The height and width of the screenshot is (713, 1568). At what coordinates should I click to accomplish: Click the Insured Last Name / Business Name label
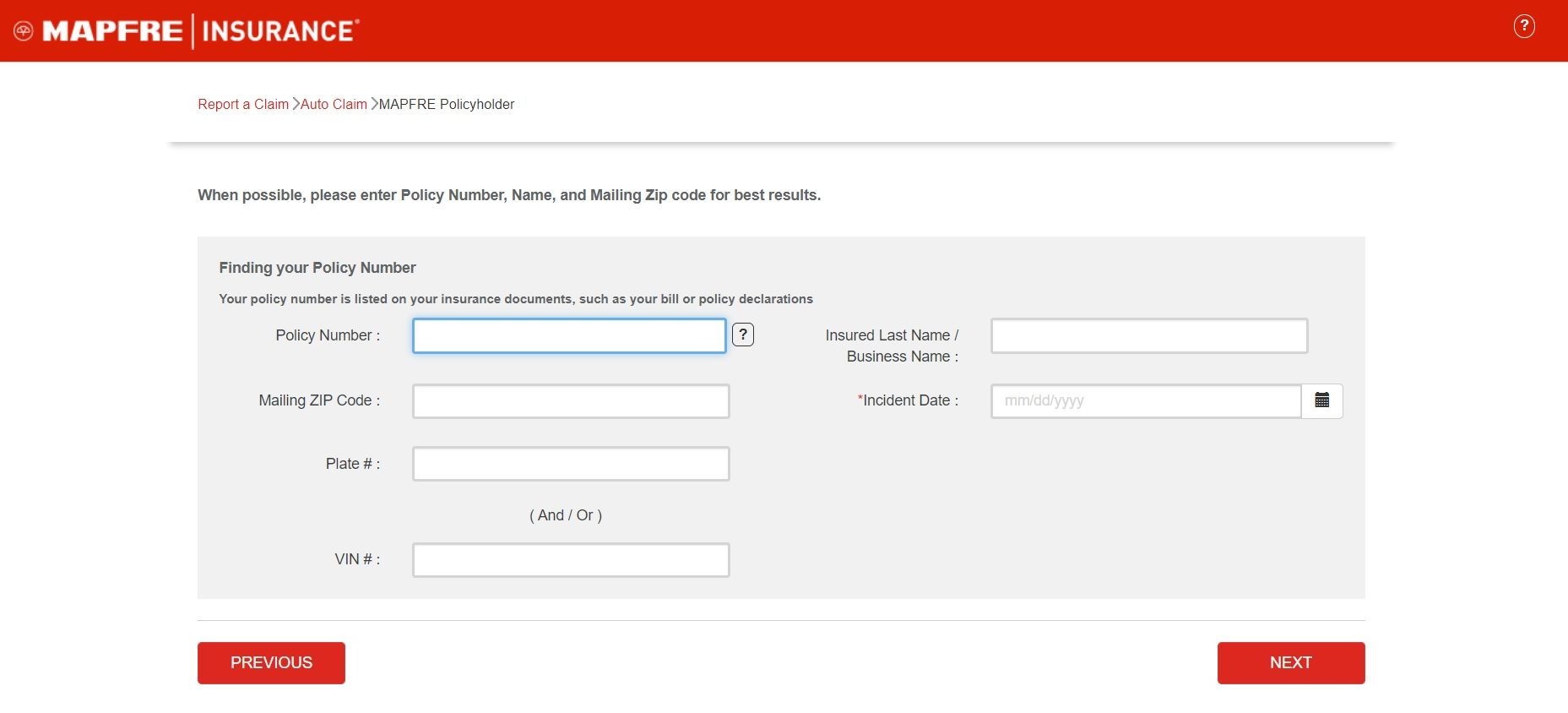pos(892,346)
